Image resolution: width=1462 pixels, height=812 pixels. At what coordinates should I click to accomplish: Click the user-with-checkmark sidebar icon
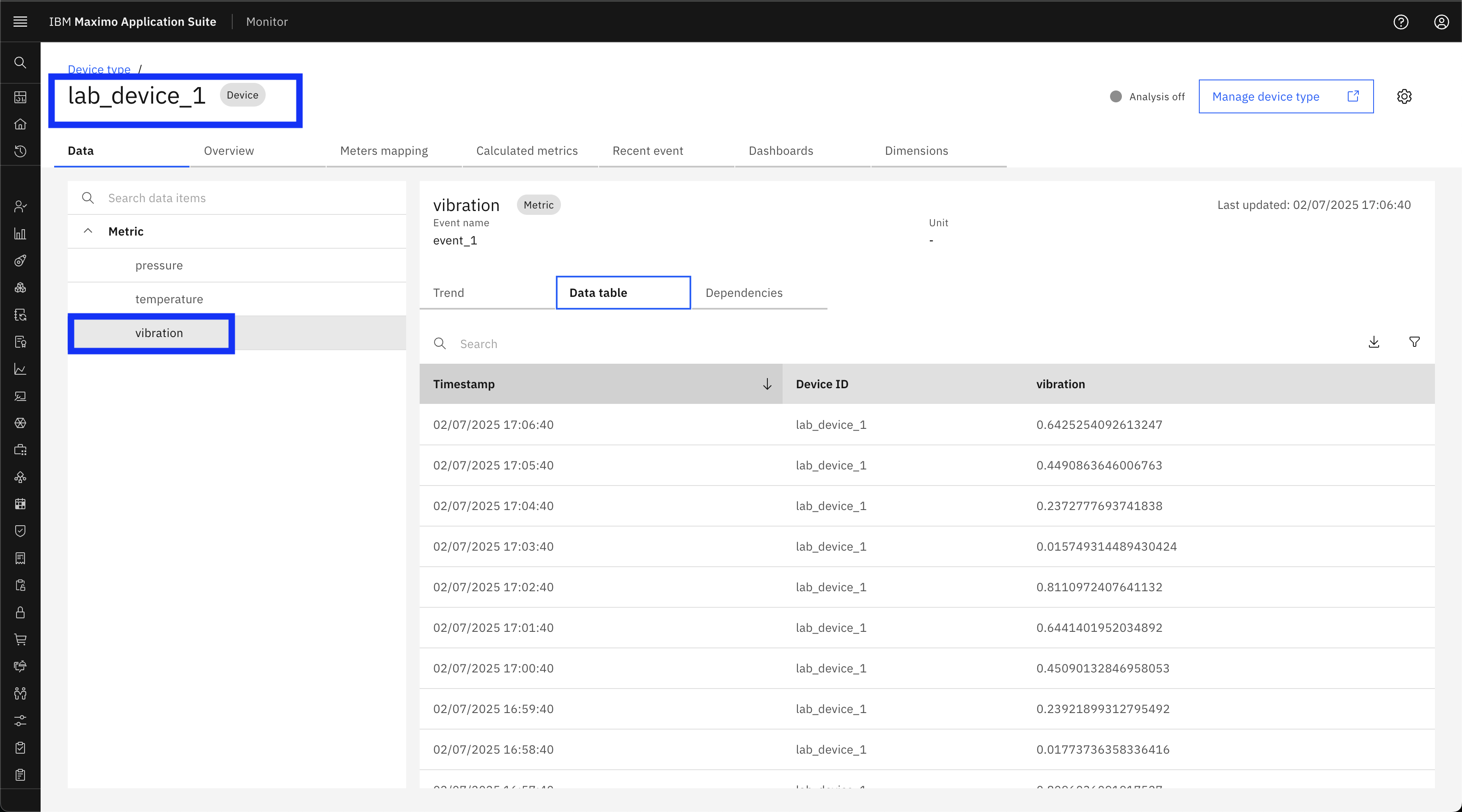[20, 206]
